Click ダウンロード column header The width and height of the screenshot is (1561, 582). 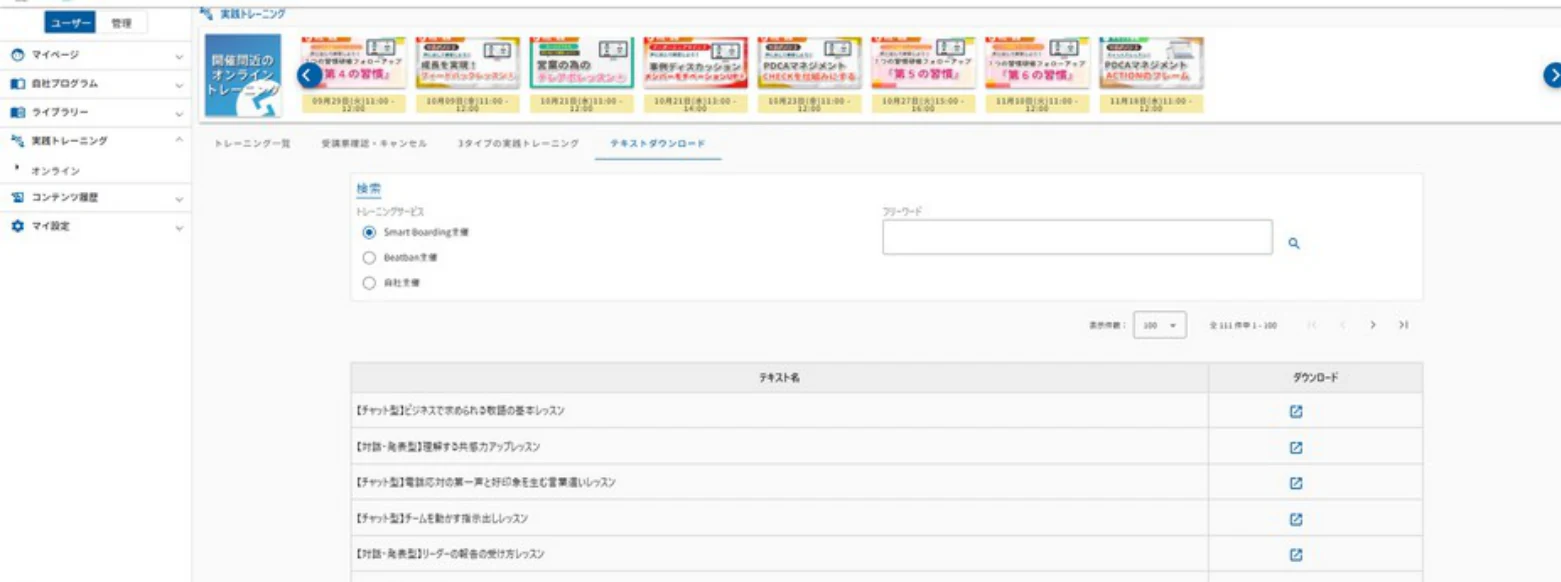coord(1316,378)
